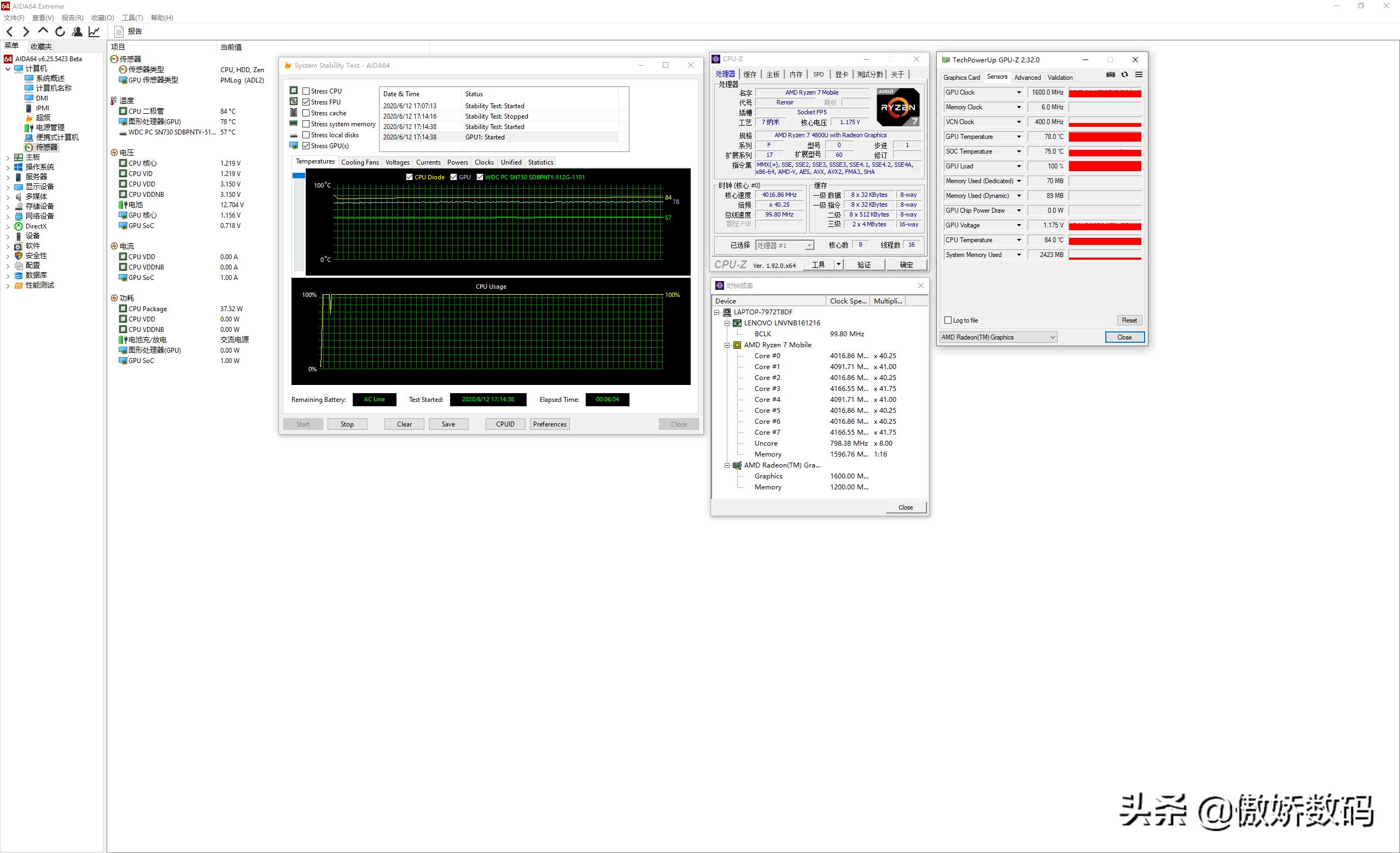The image size is (1400, 853).
Task: Toggle Stress system memory checkbox
Action: pos(306,124)
